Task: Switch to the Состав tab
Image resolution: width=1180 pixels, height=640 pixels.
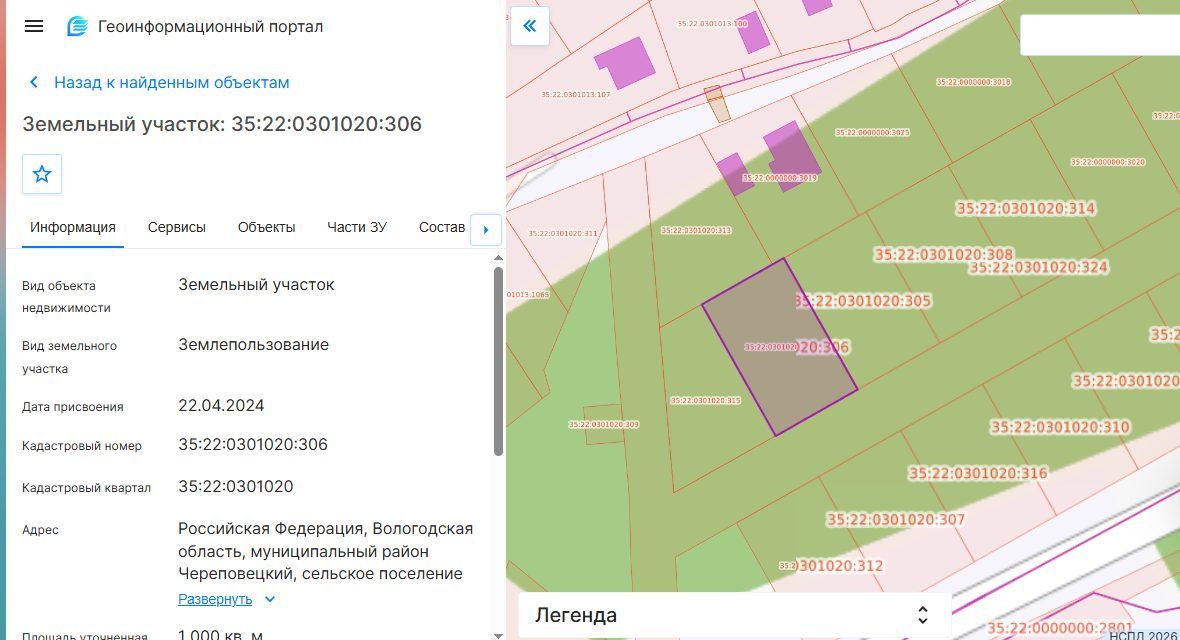Action: pyautogui.click(x=442, y=227)
